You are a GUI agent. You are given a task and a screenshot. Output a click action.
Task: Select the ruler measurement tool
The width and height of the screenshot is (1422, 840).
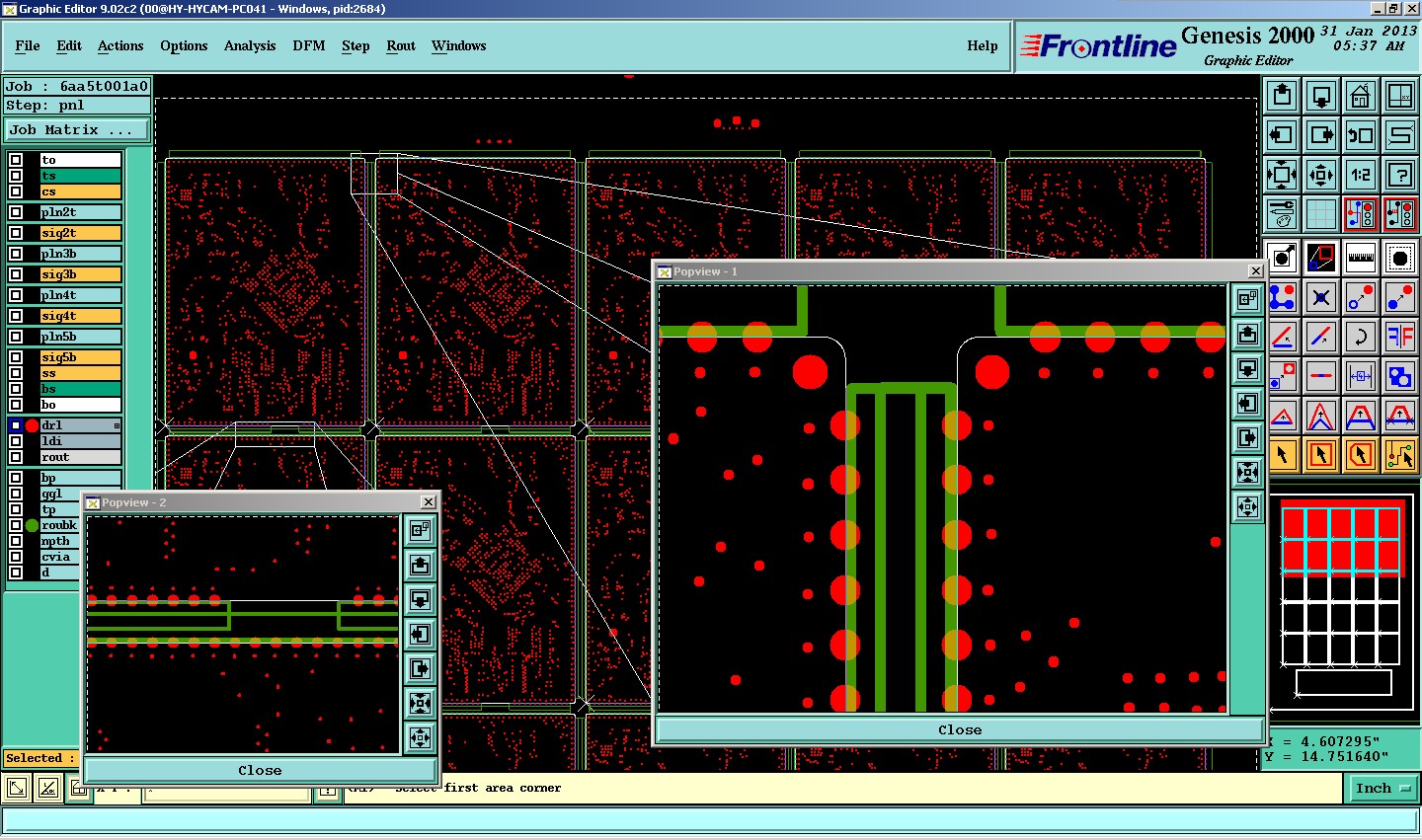1361,259
